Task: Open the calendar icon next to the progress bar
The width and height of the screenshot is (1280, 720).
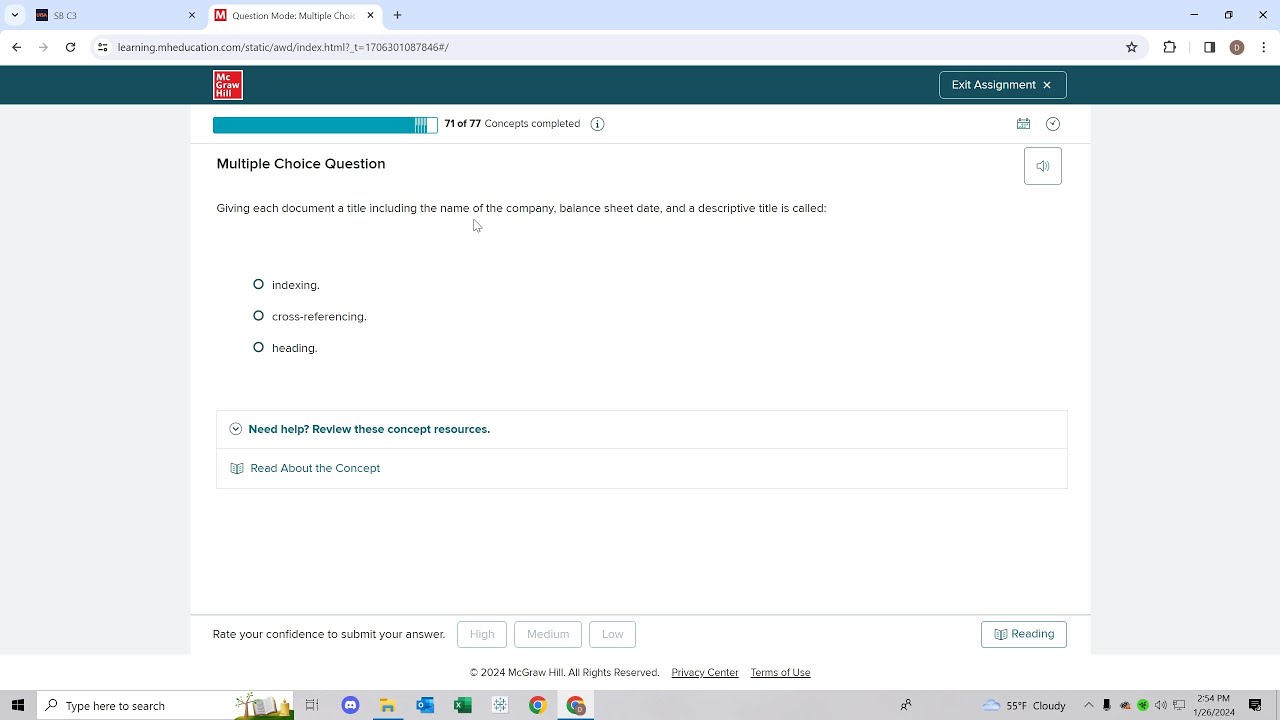Action: [x=1023, y=124]
